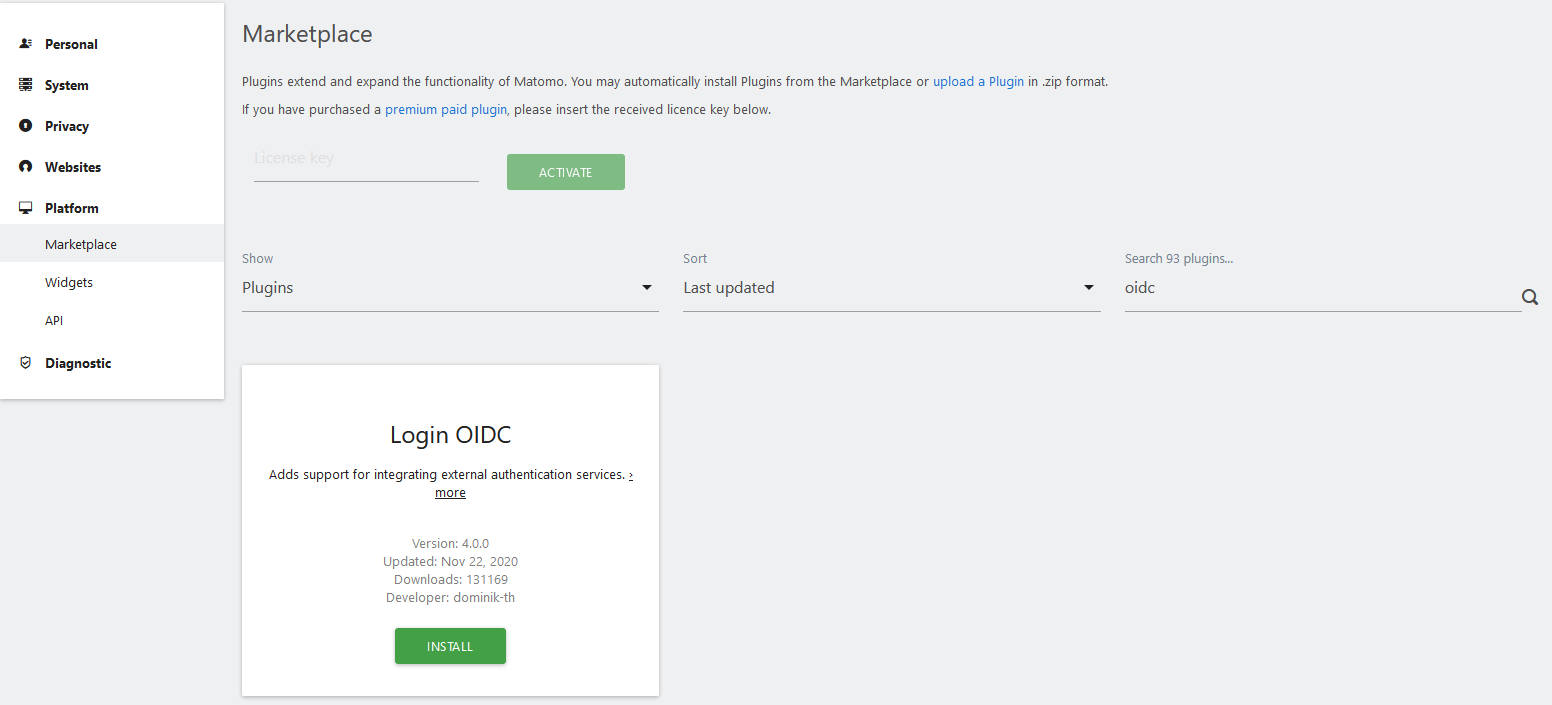Click the Show dropdown arrow

[x=647, y=288]
